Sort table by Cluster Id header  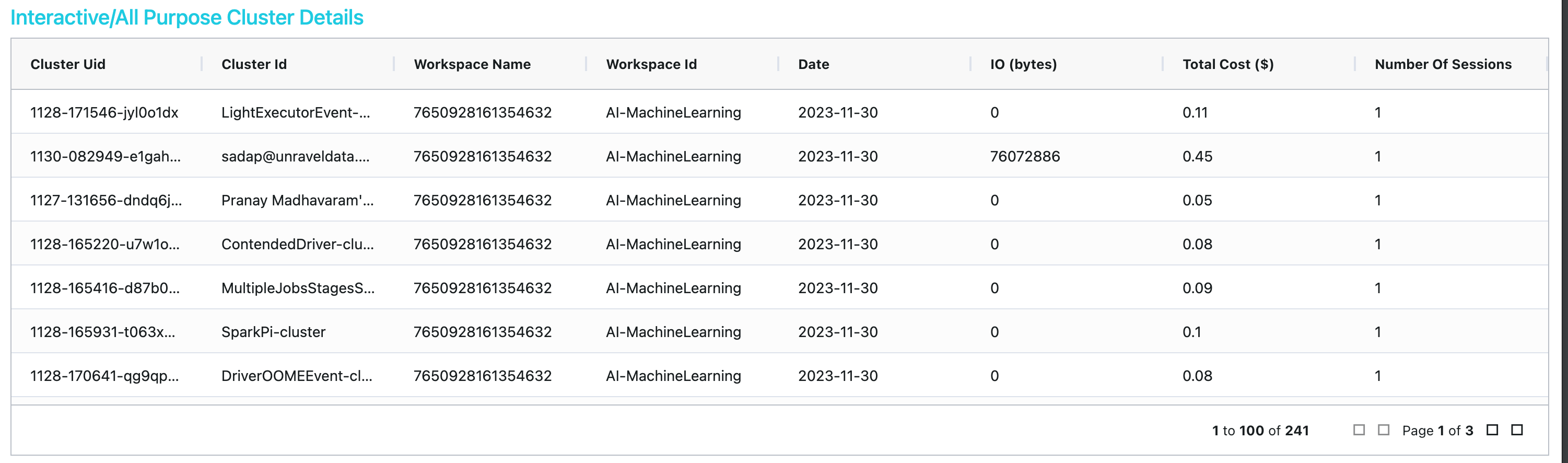254,65
